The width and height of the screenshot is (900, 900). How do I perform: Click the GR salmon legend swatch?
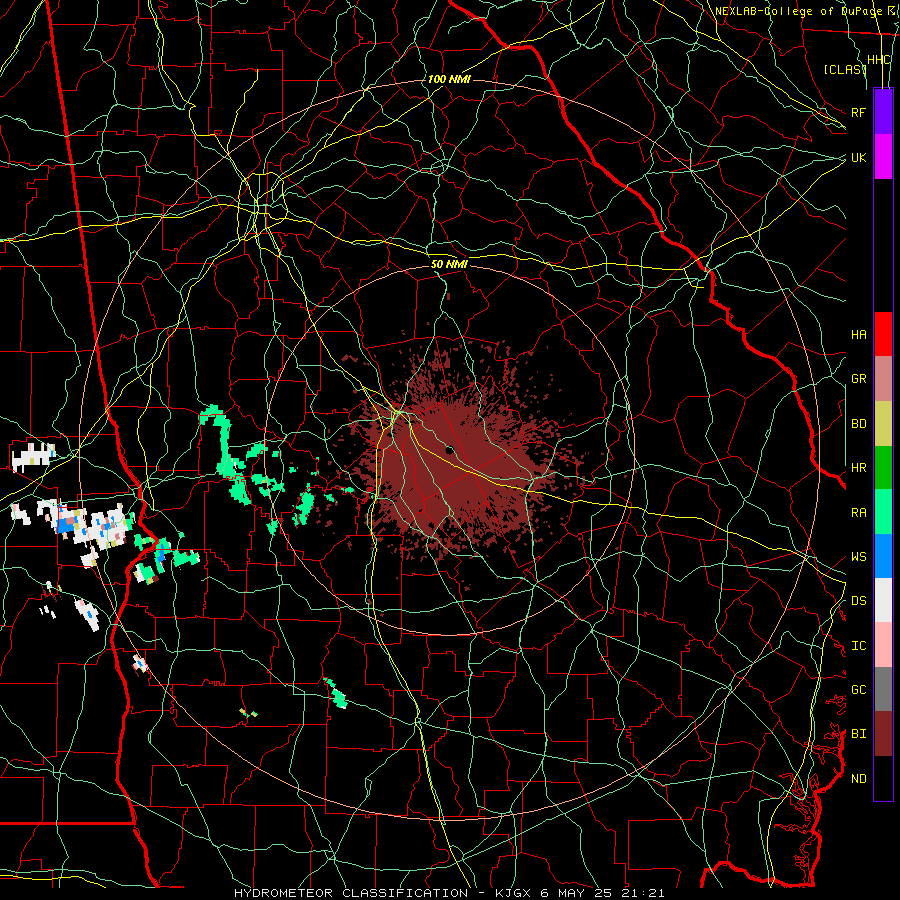(x=883, y=379)
